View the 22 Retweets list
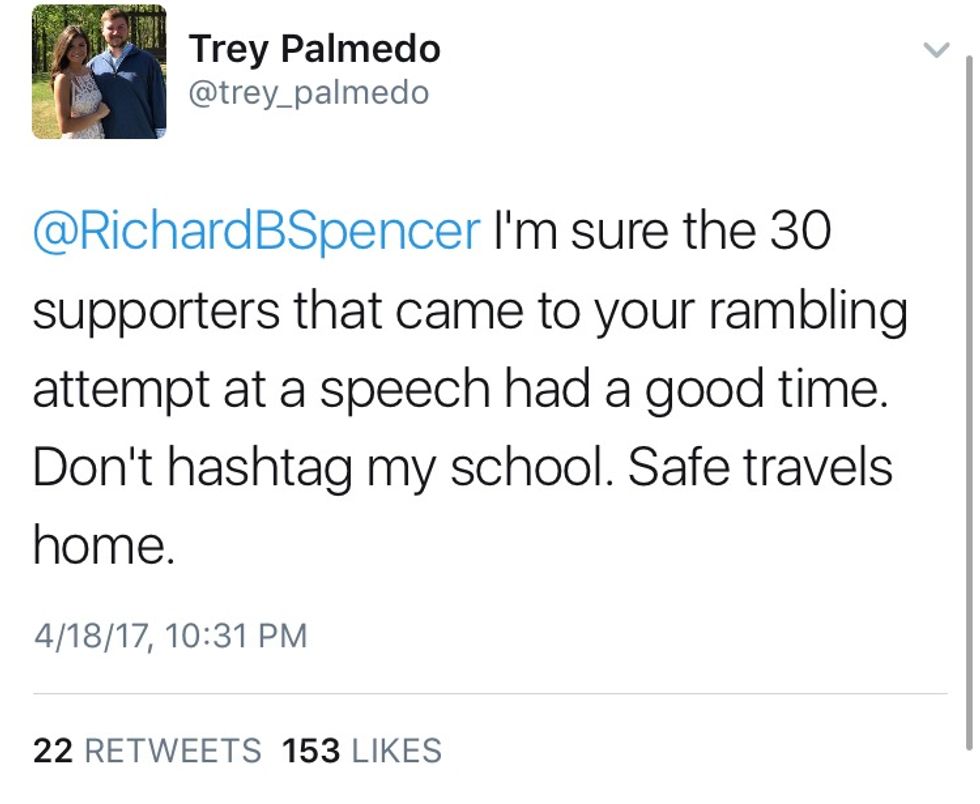Screen dimensions: 980x804 coord(147,750)
